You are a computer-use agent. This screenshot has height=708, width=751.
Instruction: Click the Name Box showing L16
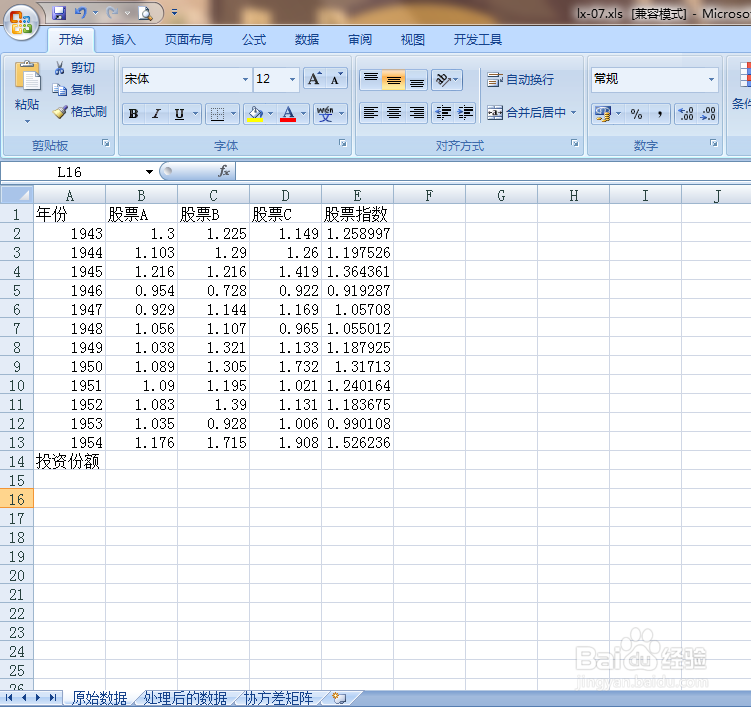click(77, 171)
